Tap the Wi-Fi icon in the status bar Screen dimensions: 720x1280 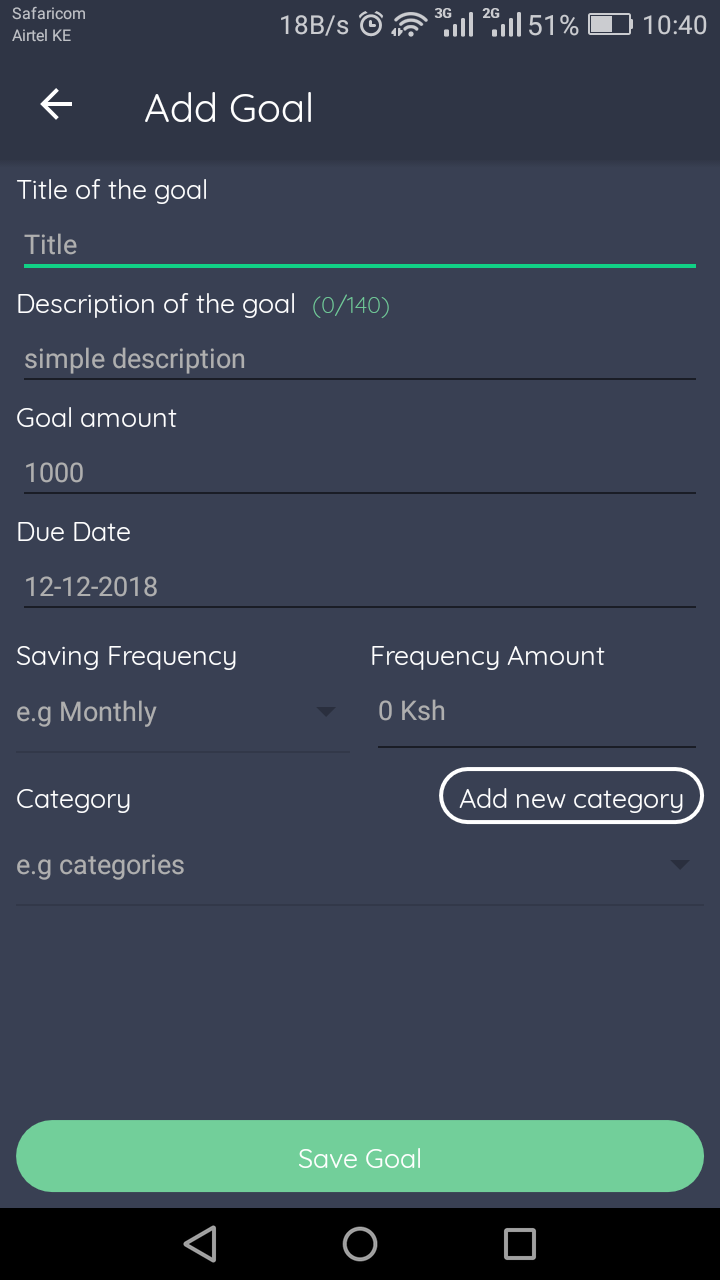point(409,25)
